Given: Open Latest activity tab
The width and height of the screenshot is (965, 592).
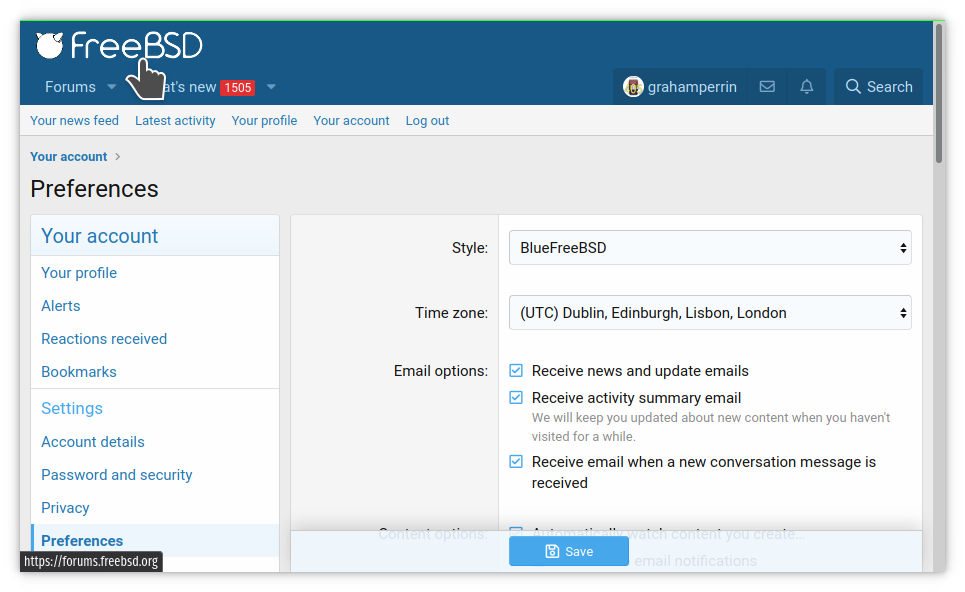Looking at the screenshot, I should [175, 121].
